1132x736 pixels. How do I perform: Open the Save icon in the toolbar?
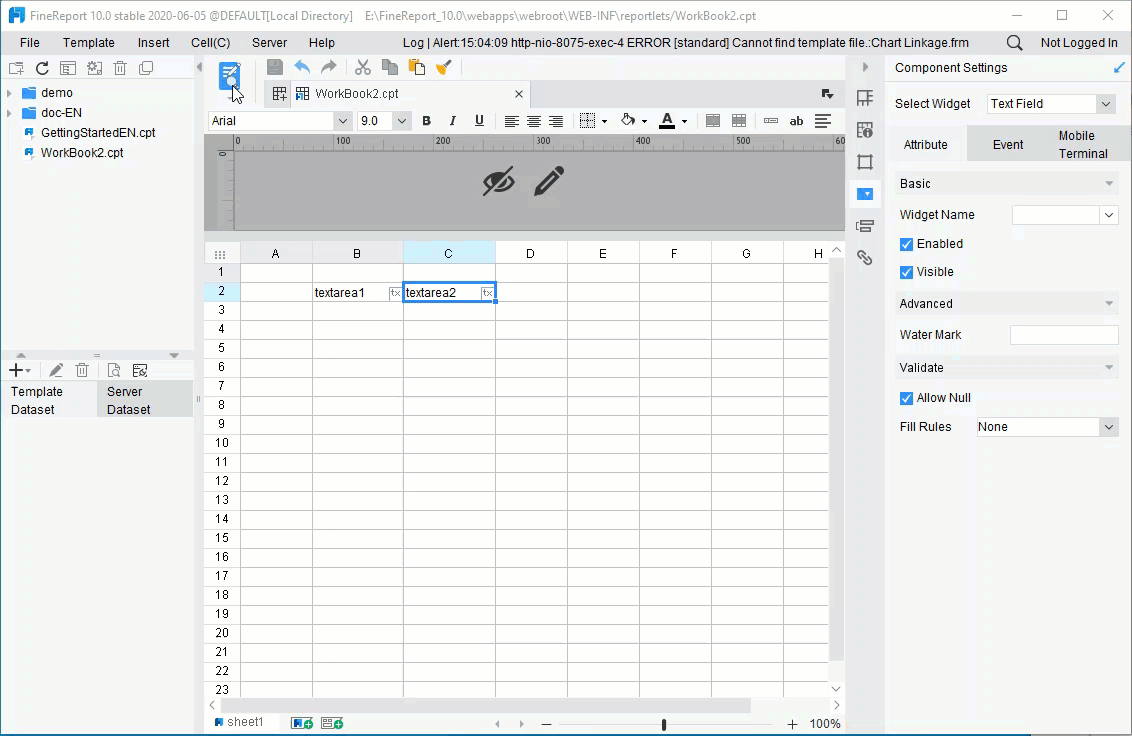pos(274,67)
